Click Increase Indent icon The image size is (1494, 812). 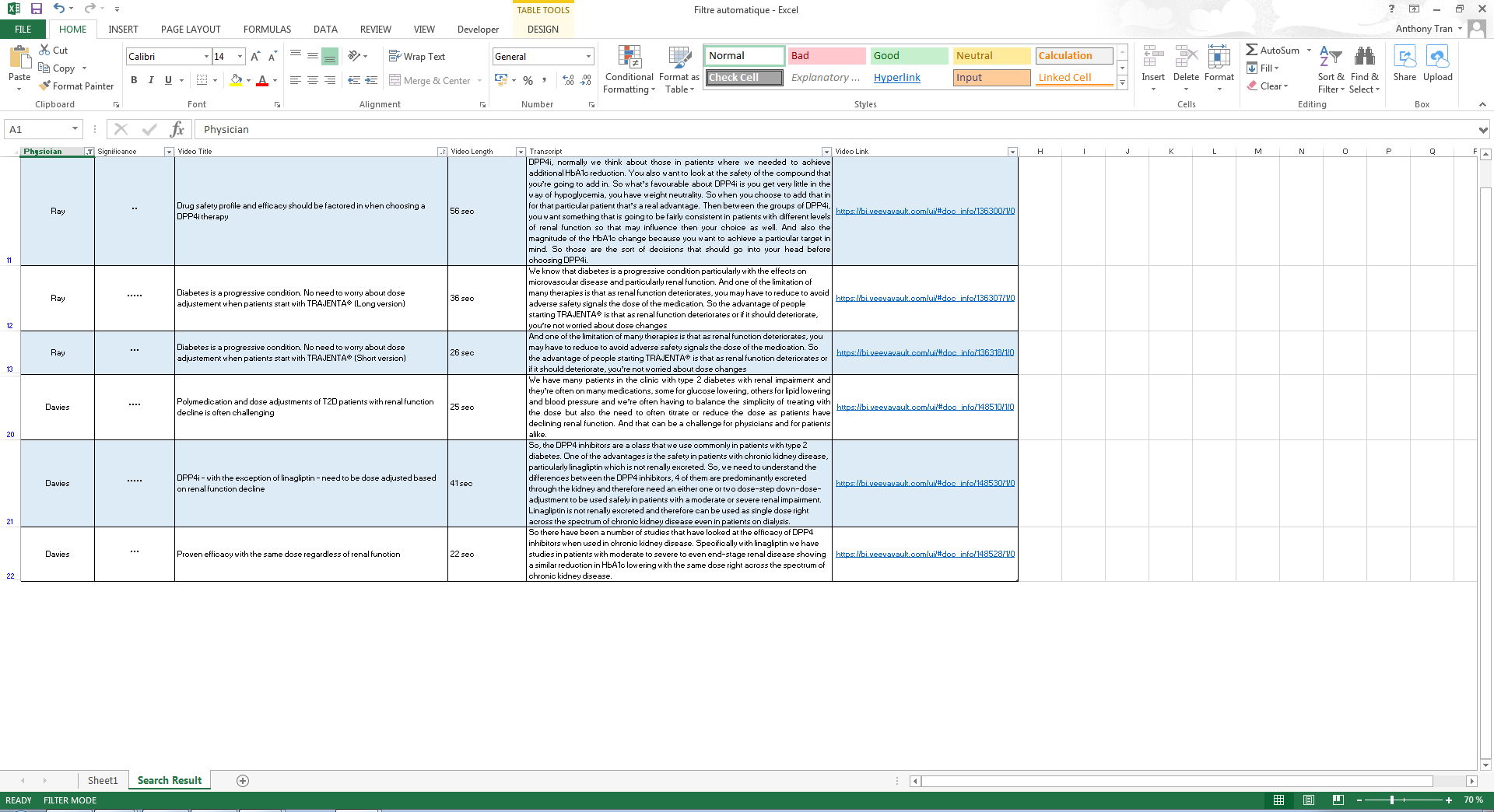[371, 80]
